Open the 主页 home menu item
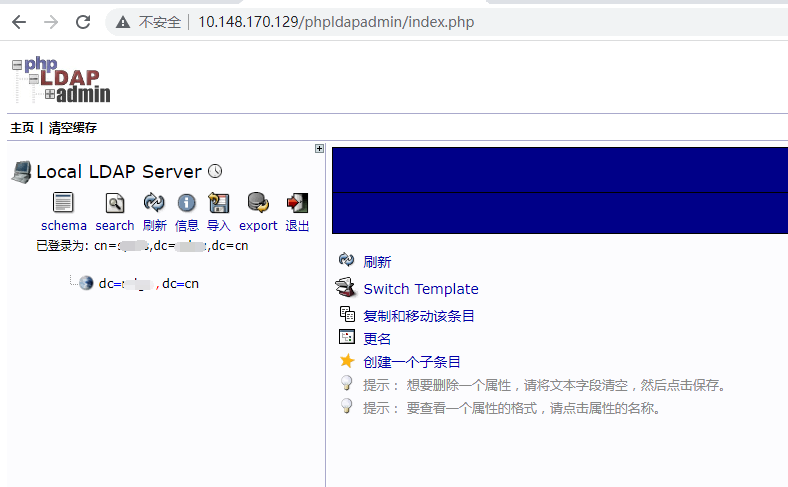This screenshot has width=788, height=487. pyautogui.click(x=22, y=128)
